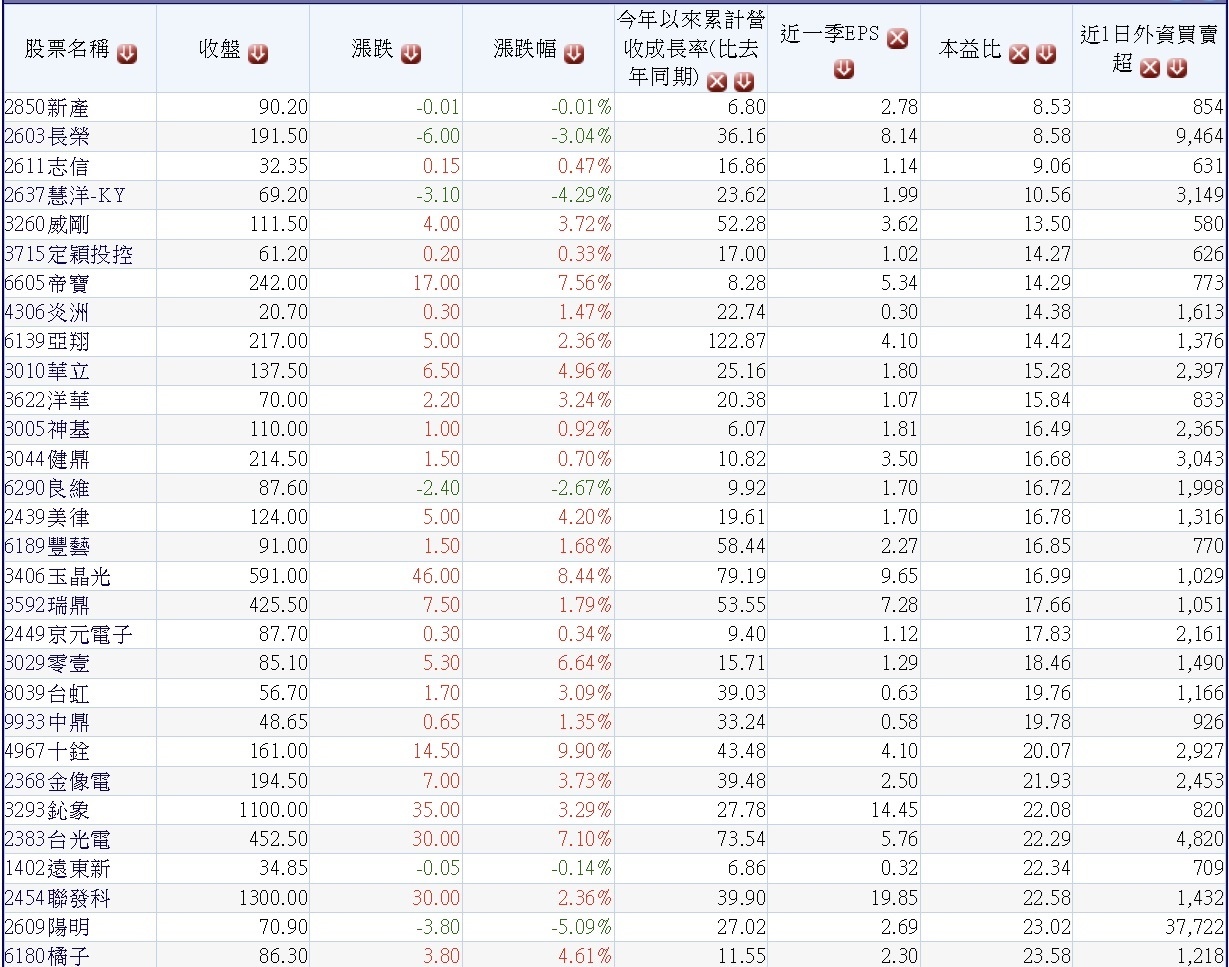Remove the 本益比 column with X icon
The image size is (1229, 967).
[x=1019, y=54]
